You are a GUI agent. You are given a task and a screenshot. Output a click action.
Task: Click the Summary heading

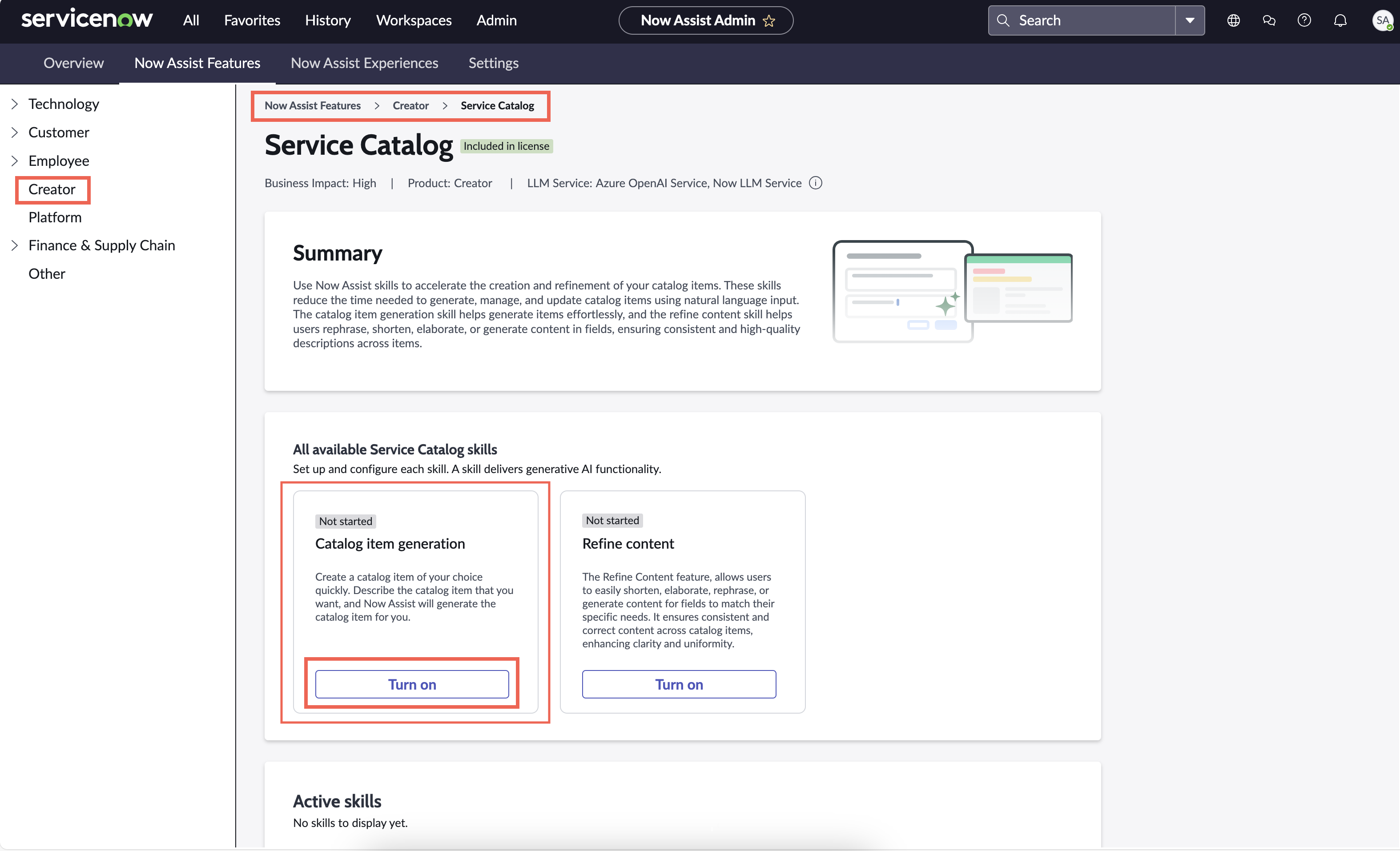tap(338, 253)
